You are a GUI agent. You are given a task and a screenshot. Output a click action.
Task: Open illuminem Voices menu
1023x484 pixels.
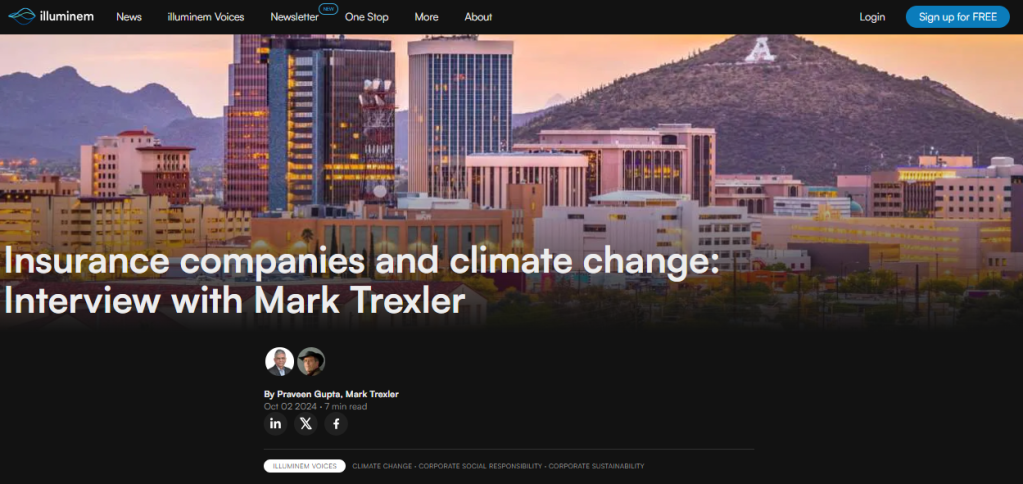pyautogui.click(x=206, y=17)
